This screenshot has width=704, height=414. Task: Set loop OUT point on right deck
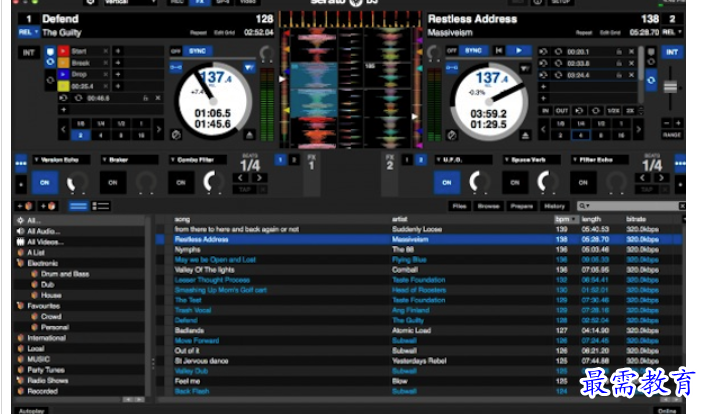coord(562,110)
